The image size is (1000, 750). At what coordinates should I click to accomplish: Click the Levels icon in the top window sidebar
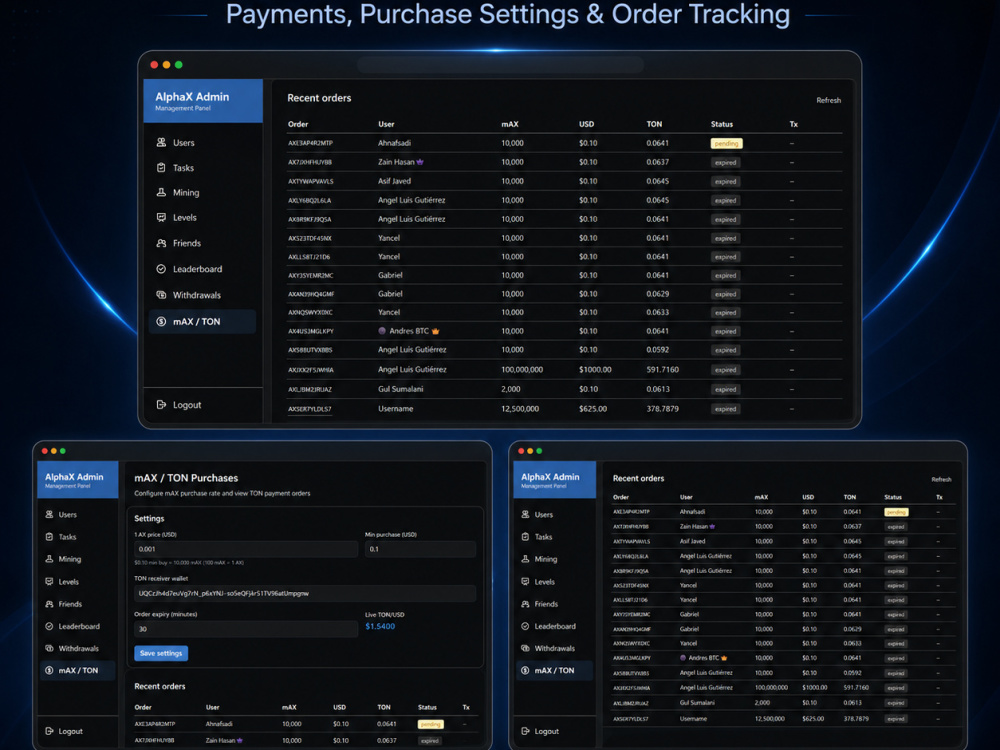[x=161, y=217]
